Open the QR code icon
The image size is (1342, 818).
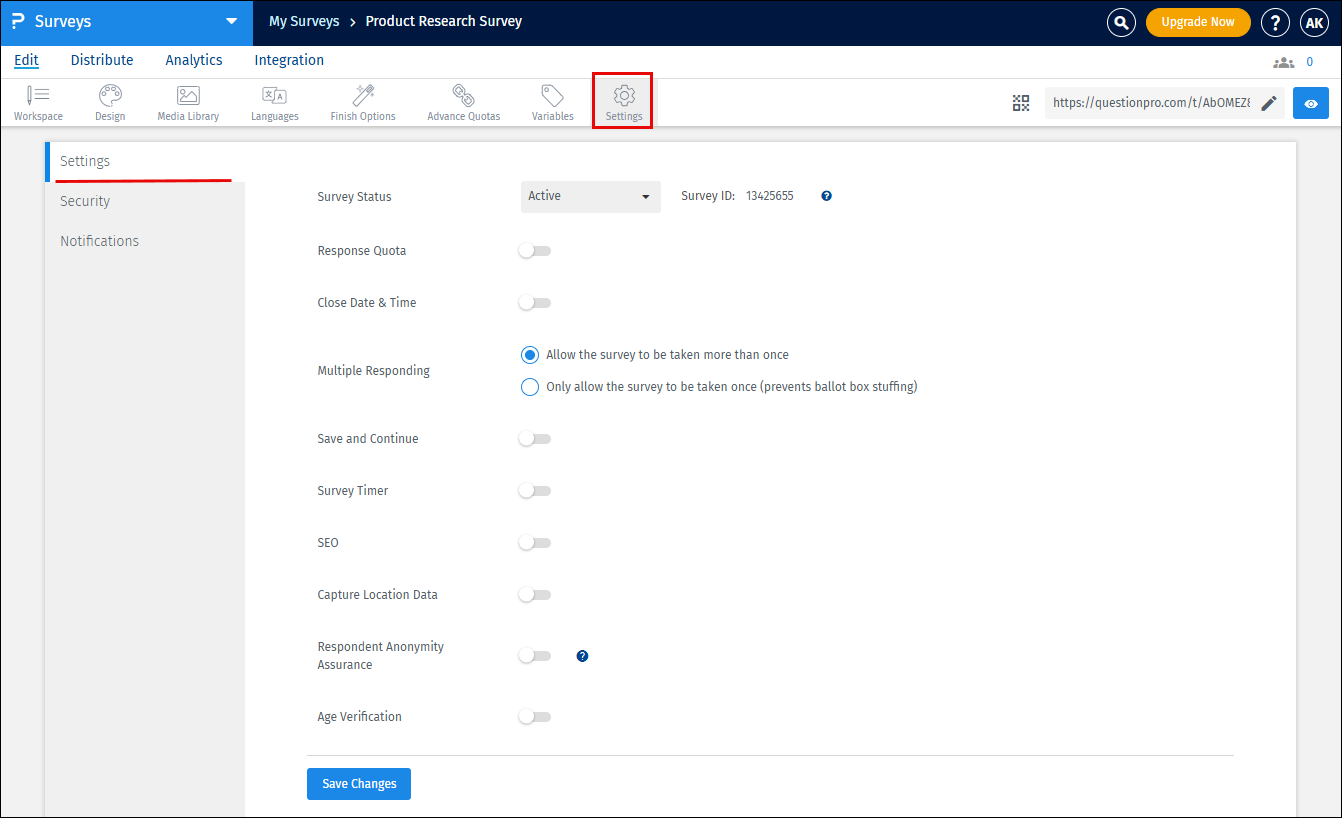[1021, 102]
